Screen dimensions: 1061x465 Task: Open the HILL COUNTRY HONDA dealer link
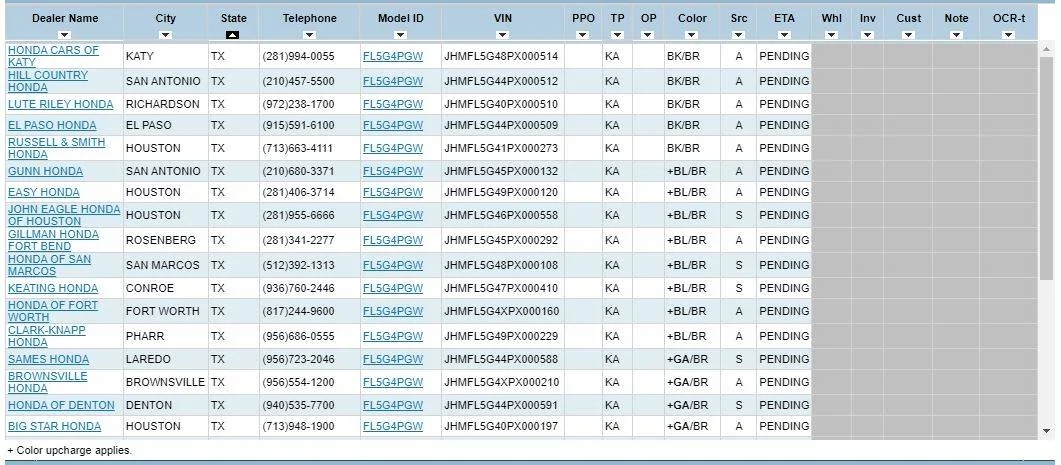[47, 81]
